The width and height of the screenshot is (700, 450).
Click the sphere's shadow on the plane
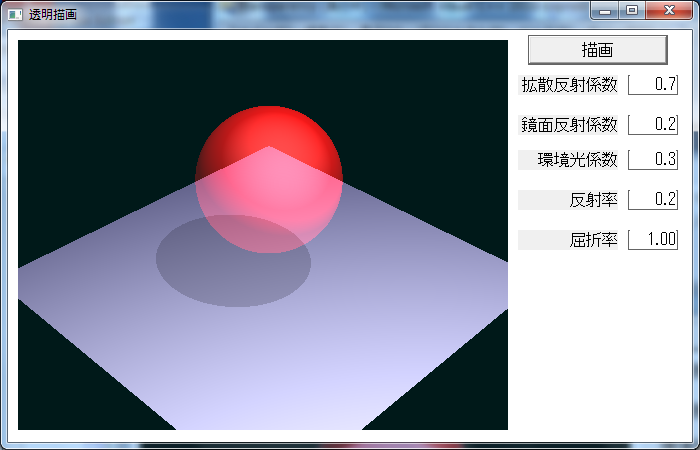(x=233, y=261)
